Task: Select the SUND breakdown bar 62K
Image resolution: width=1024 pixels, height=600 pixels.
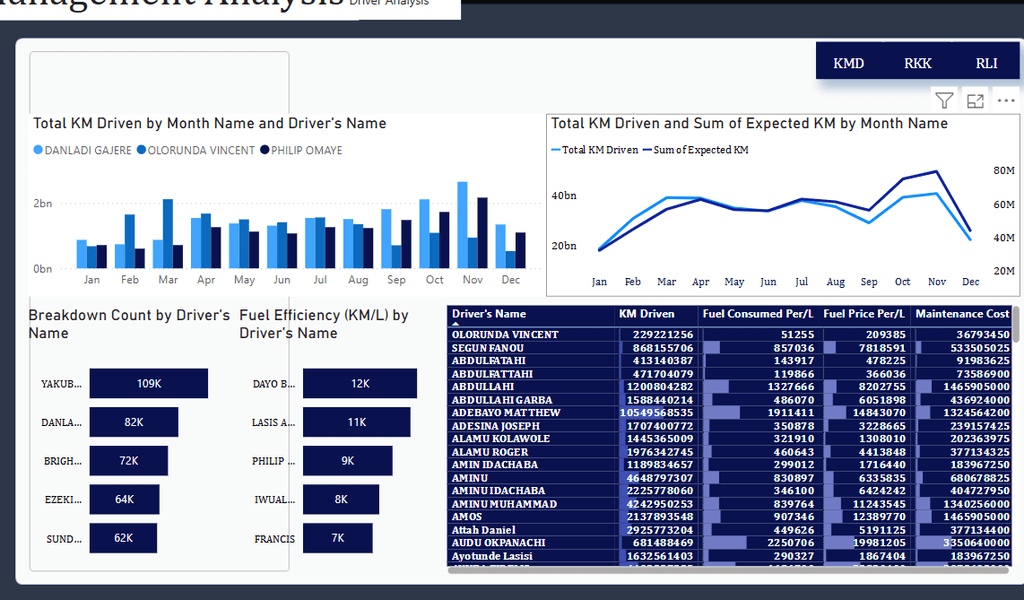Action: (123, 537)
